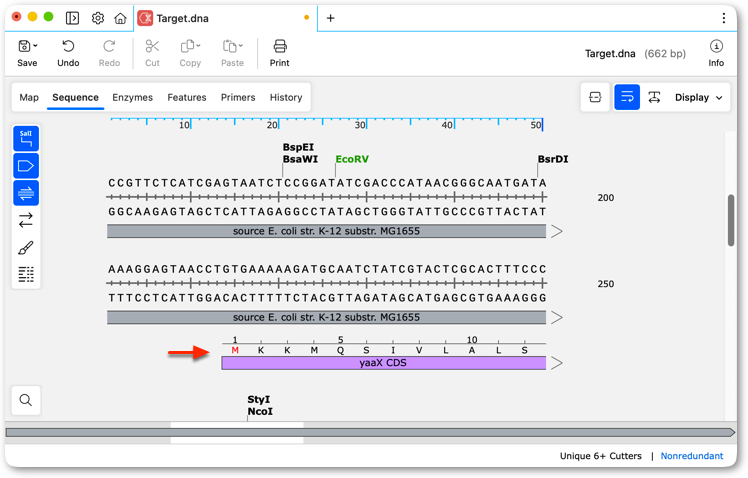Click the greyed-out Redo button
The width and height of the screenshot is (748, 478).
coord(109,53)
